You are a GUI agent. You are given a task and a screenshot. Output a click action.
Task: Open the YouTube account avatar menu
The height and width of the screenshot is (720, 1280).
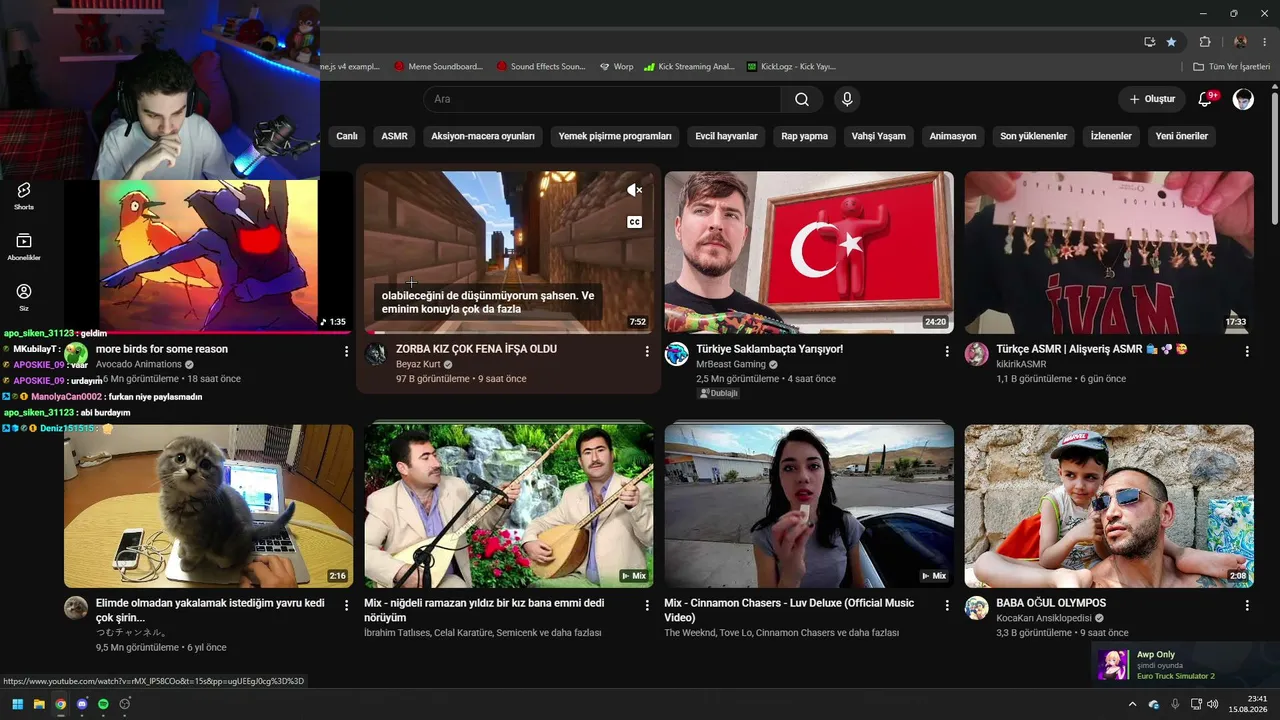(x=1243, y=99)
